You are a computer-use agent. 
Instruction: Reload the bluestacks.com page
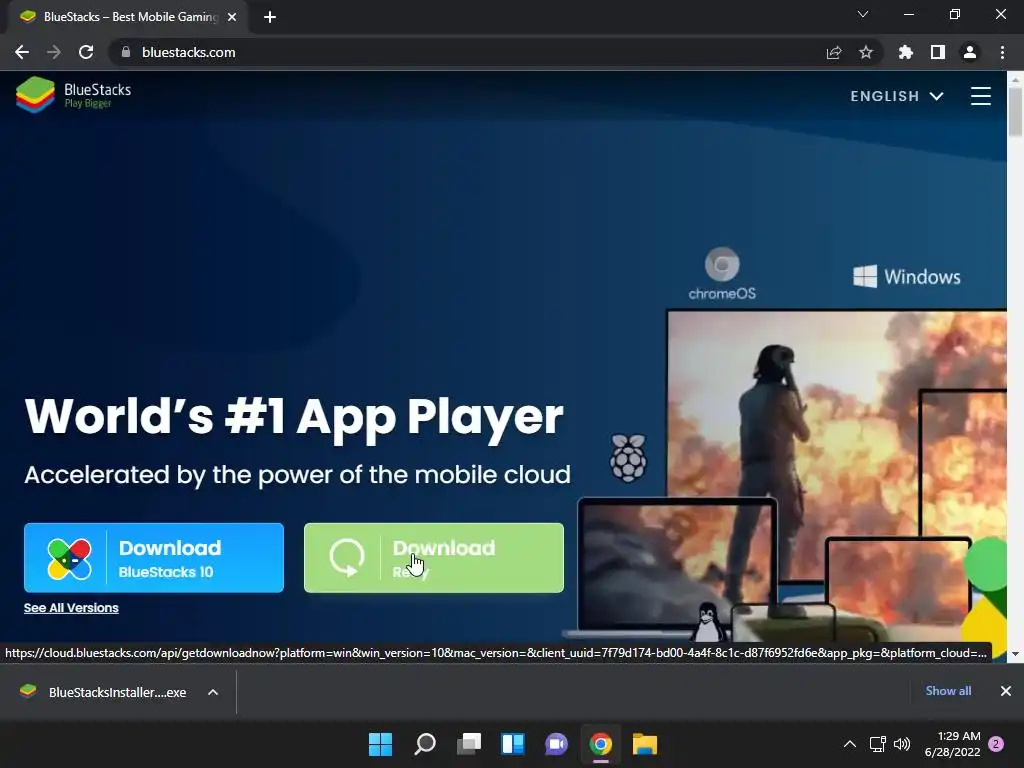point(86,52)
